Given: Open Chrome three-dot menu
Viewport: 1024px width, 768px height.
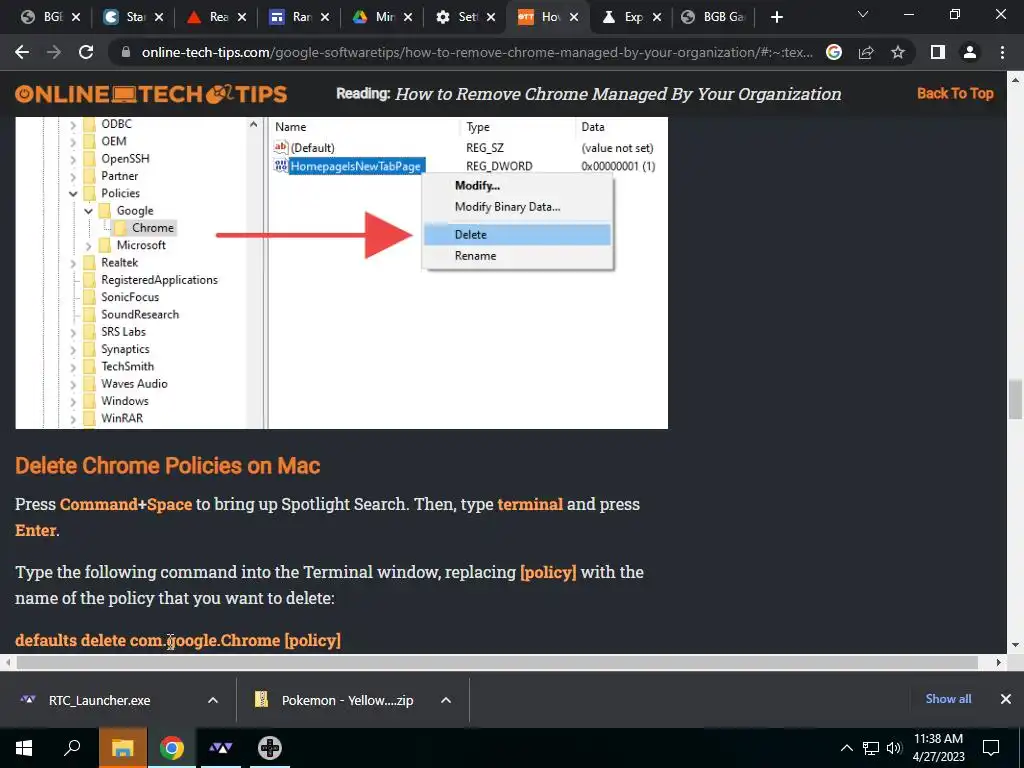Looking at the screenshot, I should tap(1002, 52).
